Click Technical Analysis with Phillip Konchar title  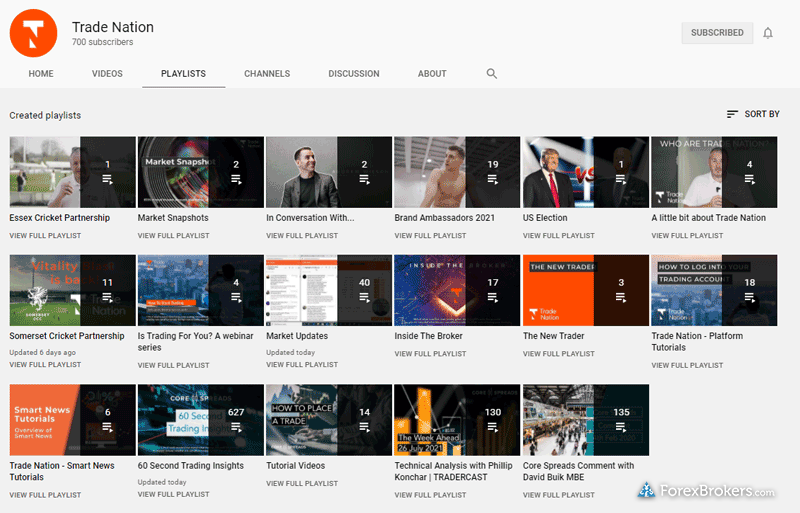point(453,471)
